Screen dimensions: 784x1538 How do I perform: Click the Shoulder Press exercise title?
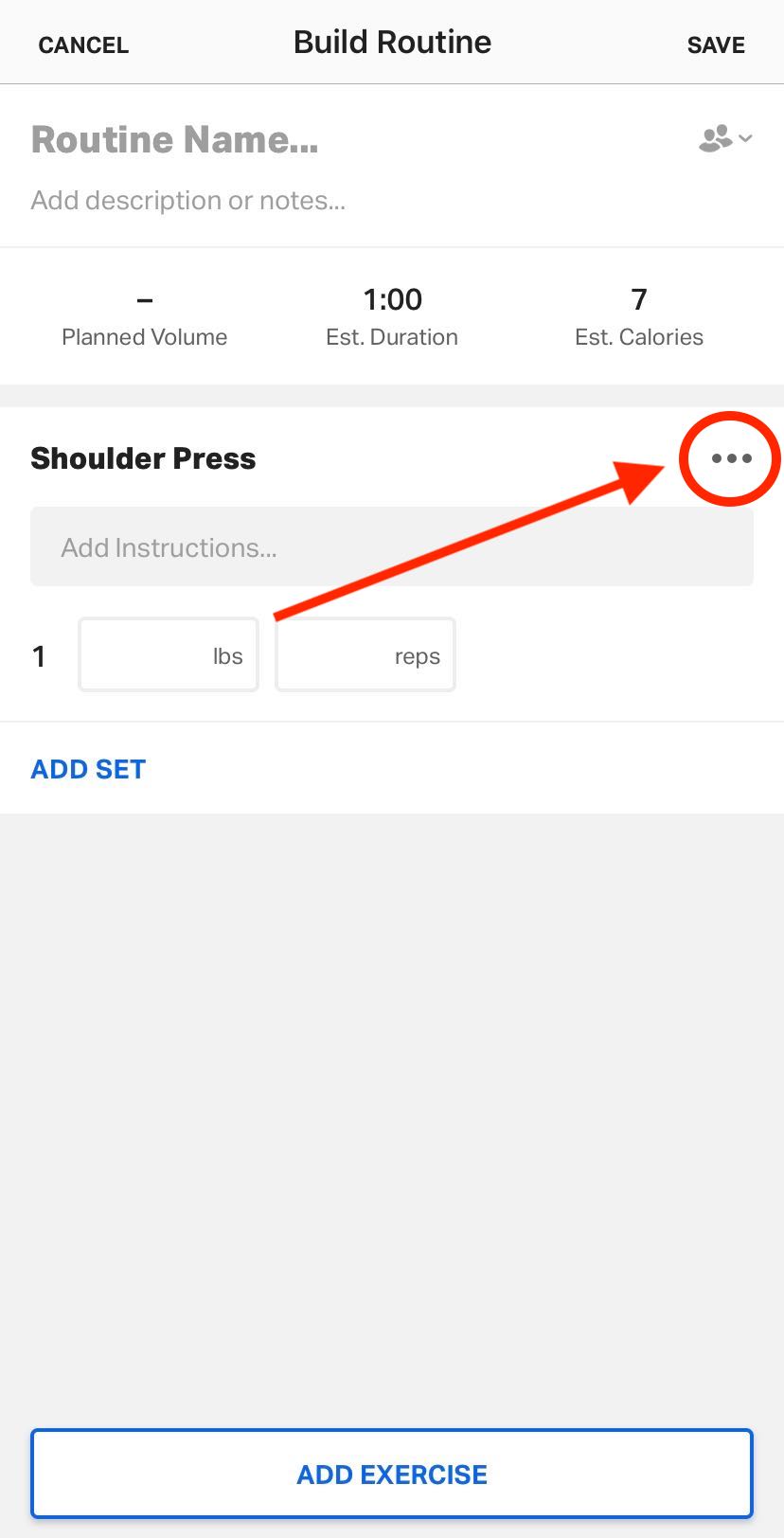coord(143,458)
